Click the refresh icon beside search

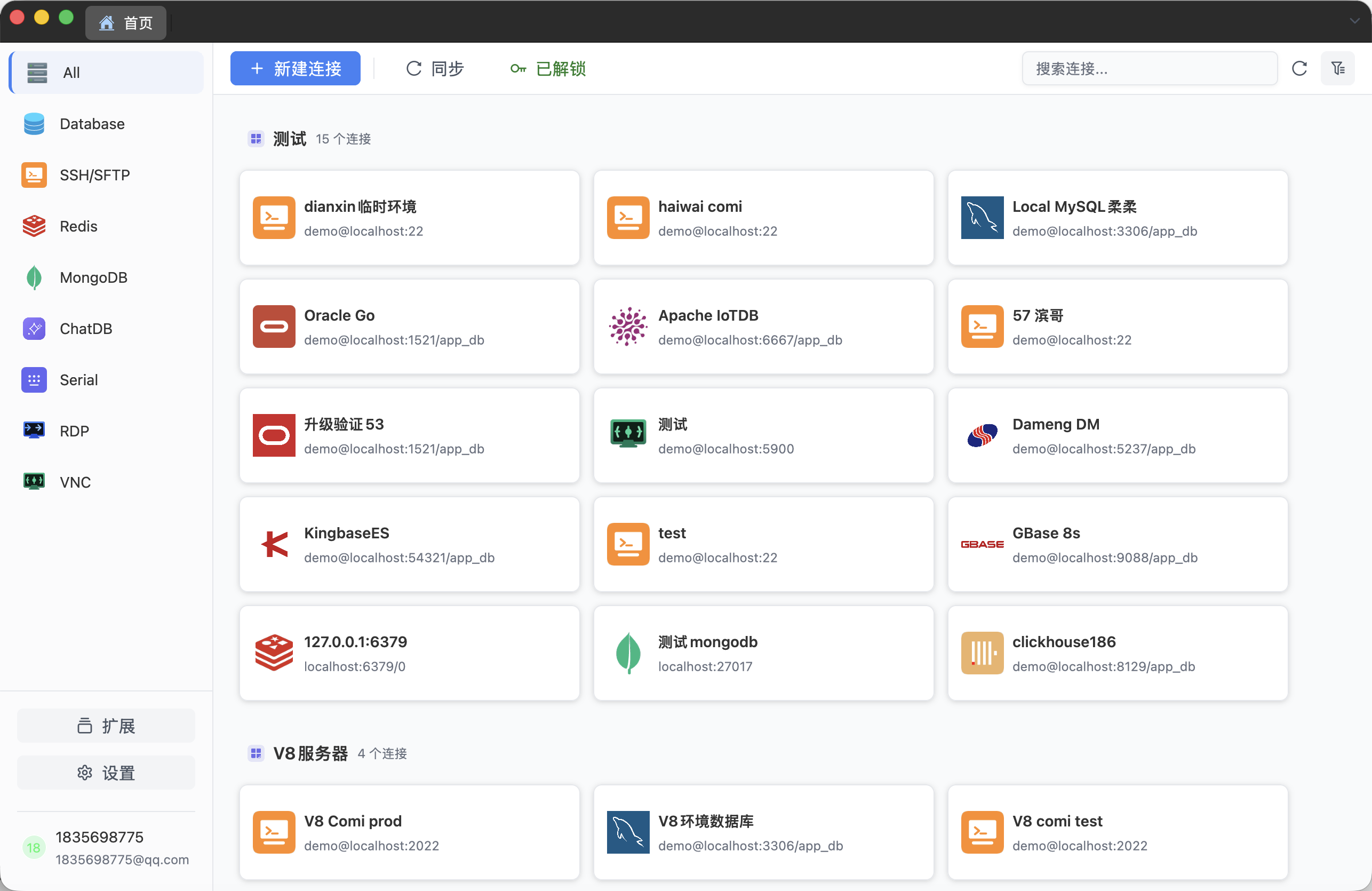coord(1299,69)
